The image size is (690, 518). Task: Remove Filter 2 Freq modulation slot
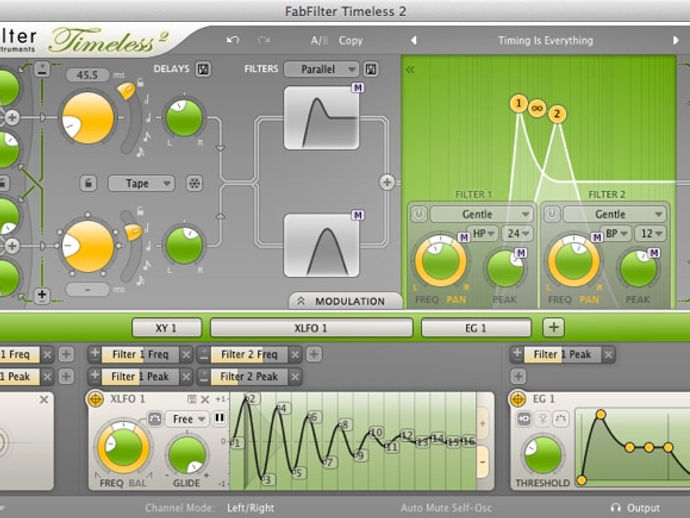pos(295,354)
